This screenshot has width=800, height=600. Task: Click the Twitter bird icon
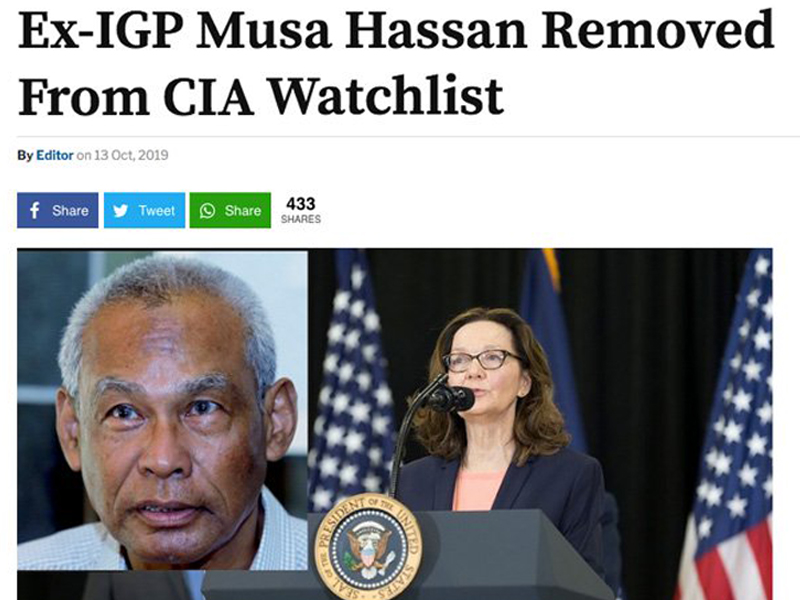pos(120,211)
